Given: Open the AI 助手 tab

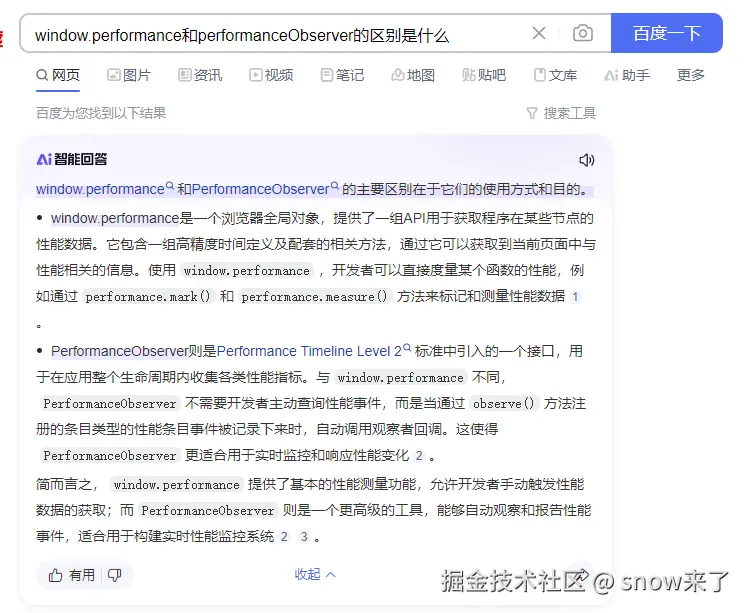Looking at the screenshot, I should point(627,75).
